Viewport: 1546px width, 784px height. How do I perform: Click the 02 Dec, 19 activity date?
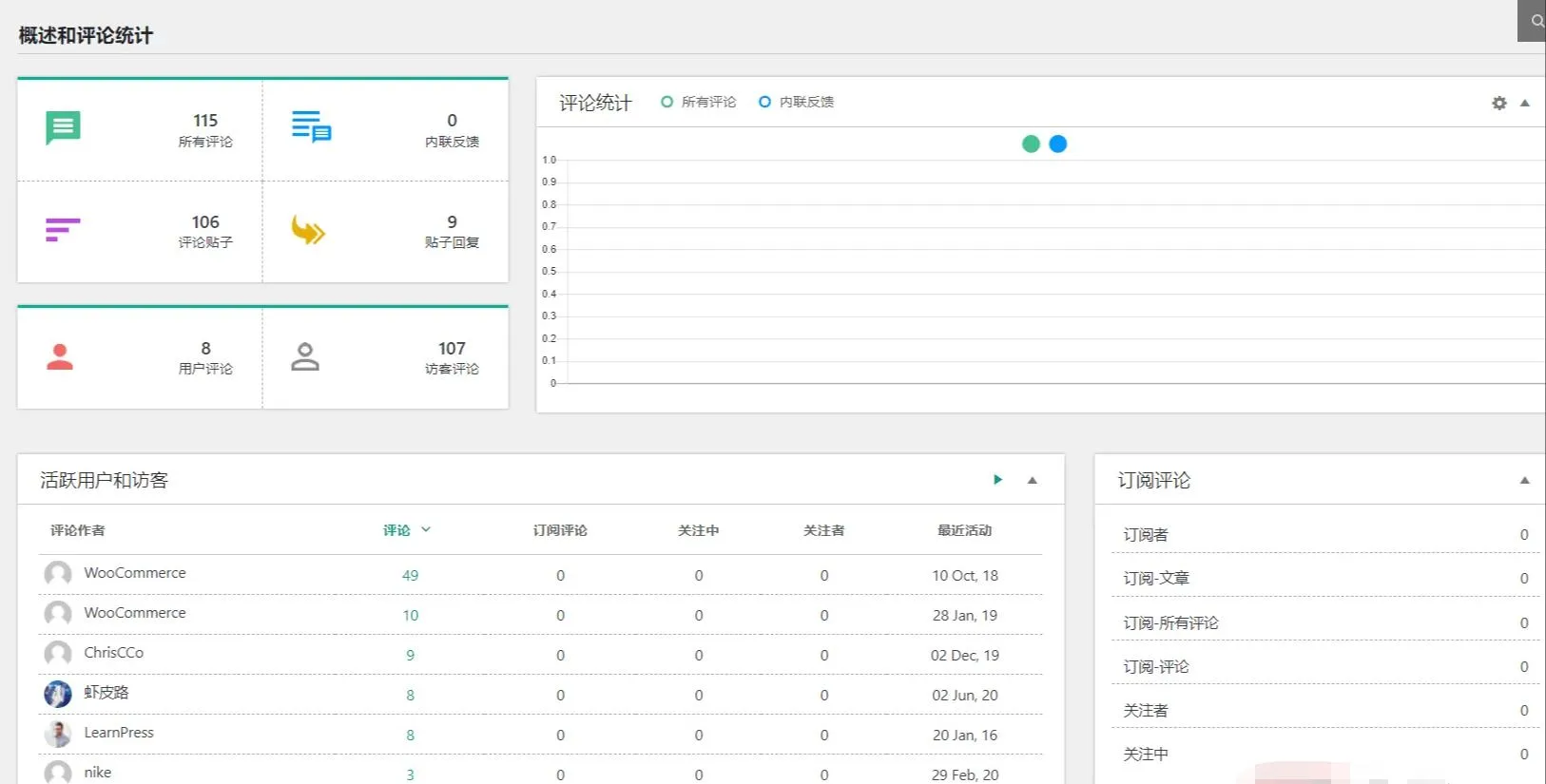[x=965, y=656]
